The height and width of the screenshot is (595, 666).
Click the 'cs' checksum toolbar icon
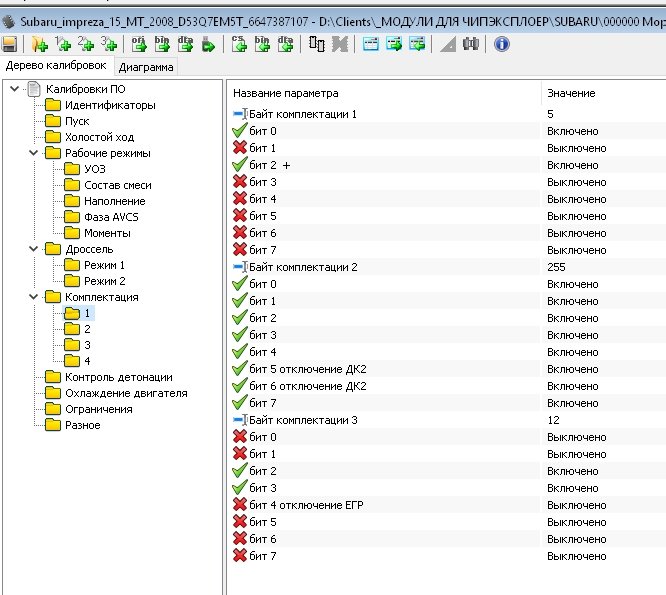[239, 44]
